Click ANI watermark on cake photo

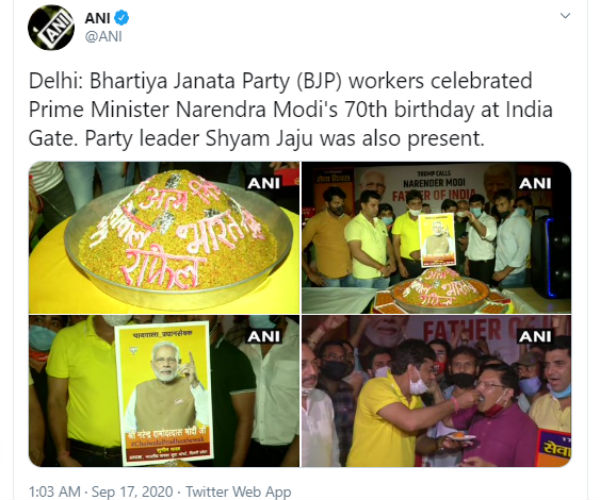click(264, 184)
